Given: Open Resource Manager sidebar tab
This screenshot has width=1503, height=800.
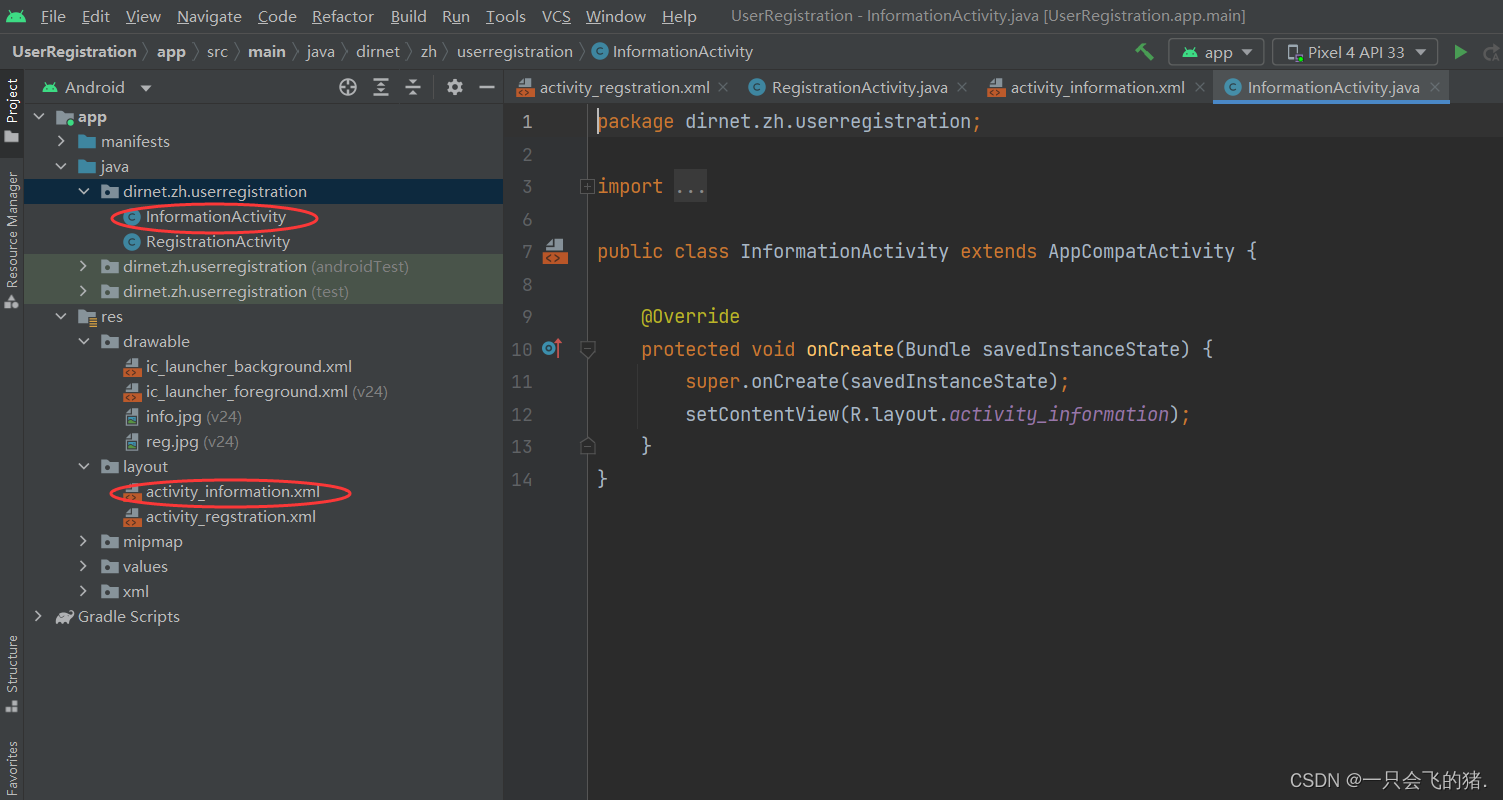Looking at the screenshot, I should (12, 240).
